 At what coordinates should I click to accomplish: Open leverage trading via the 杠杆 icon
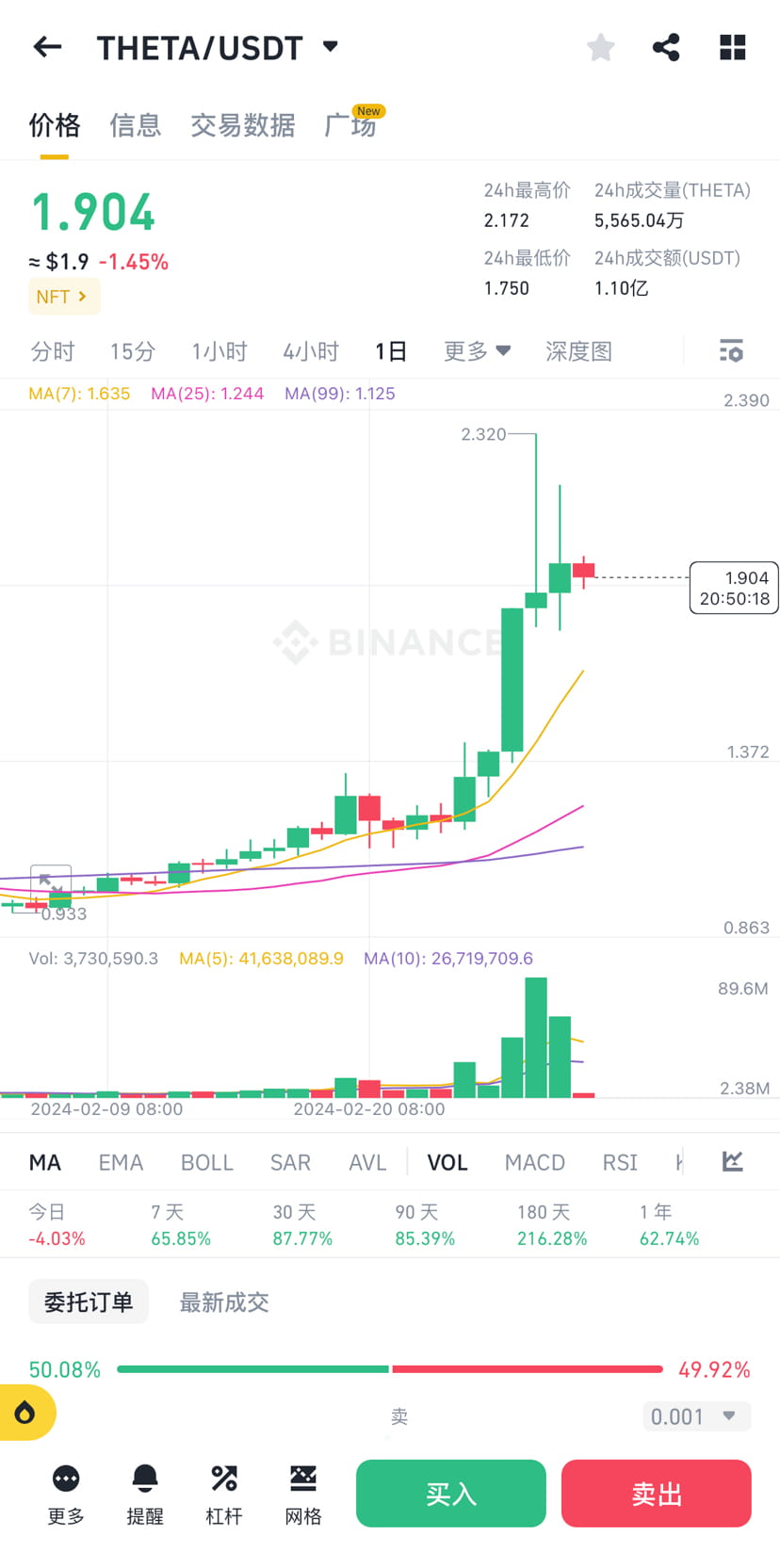[x=223, y=1494]
